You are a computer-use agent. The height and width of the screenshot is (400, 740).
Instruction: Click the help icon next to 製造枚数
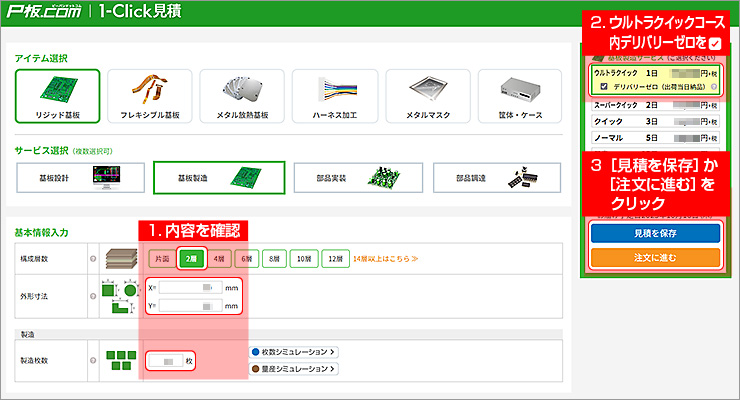92,360
